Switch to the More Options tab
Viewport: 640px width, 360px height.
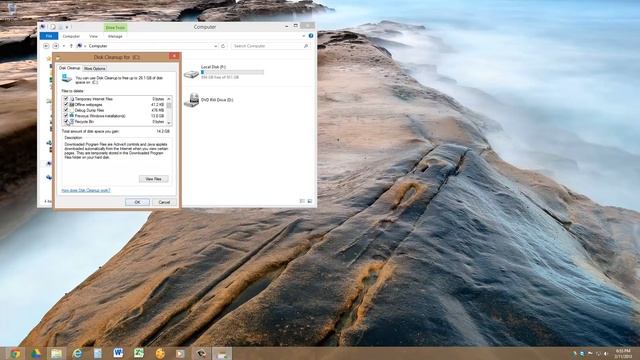[94, 69]
